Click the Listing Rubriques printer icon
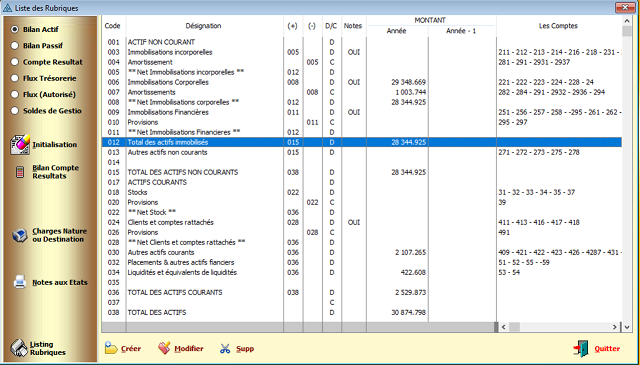 19,348
